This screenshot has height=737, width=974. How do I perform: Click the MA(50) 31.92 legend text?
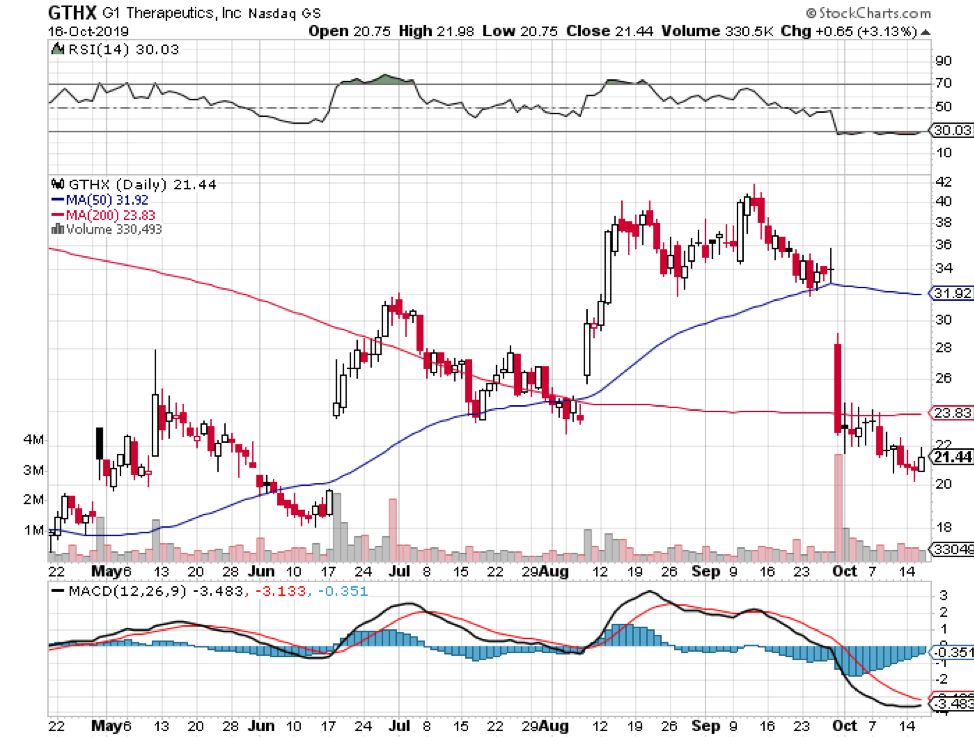pyautogui.click(x=107, y=200)
